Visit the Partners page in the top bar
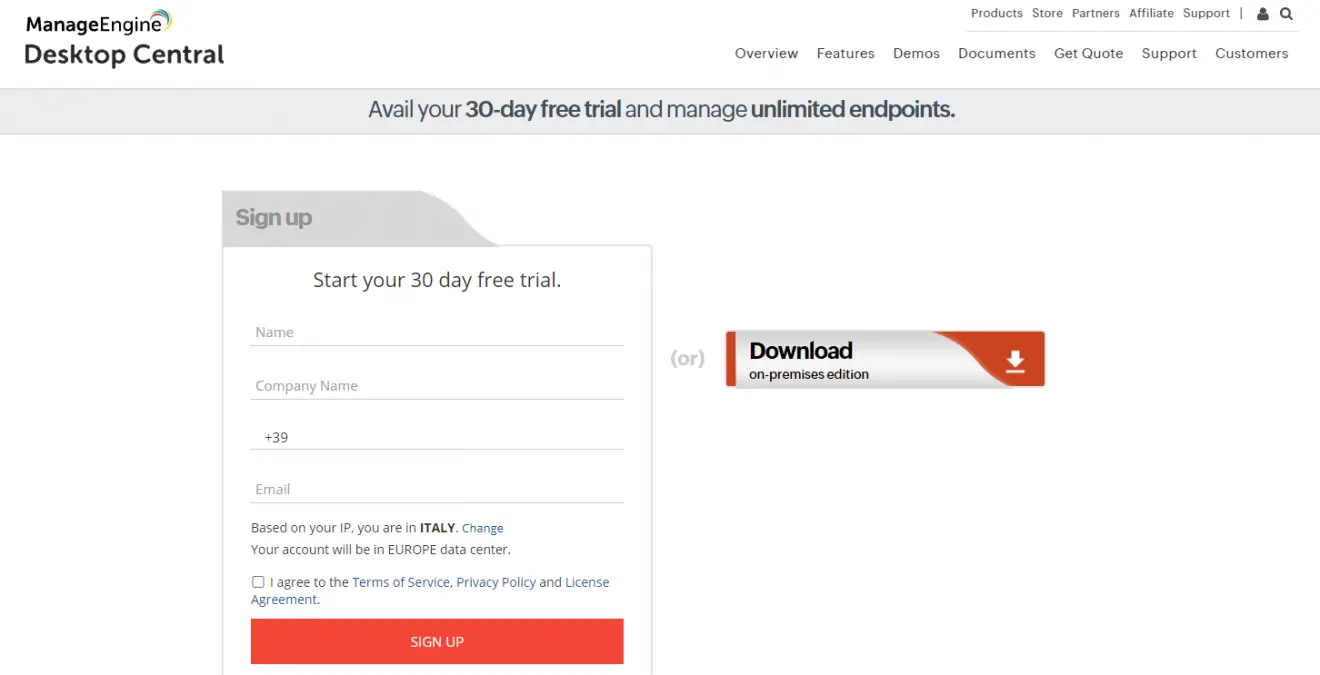Screen dimensions: 1320x675 click(x=1095, y=13)
